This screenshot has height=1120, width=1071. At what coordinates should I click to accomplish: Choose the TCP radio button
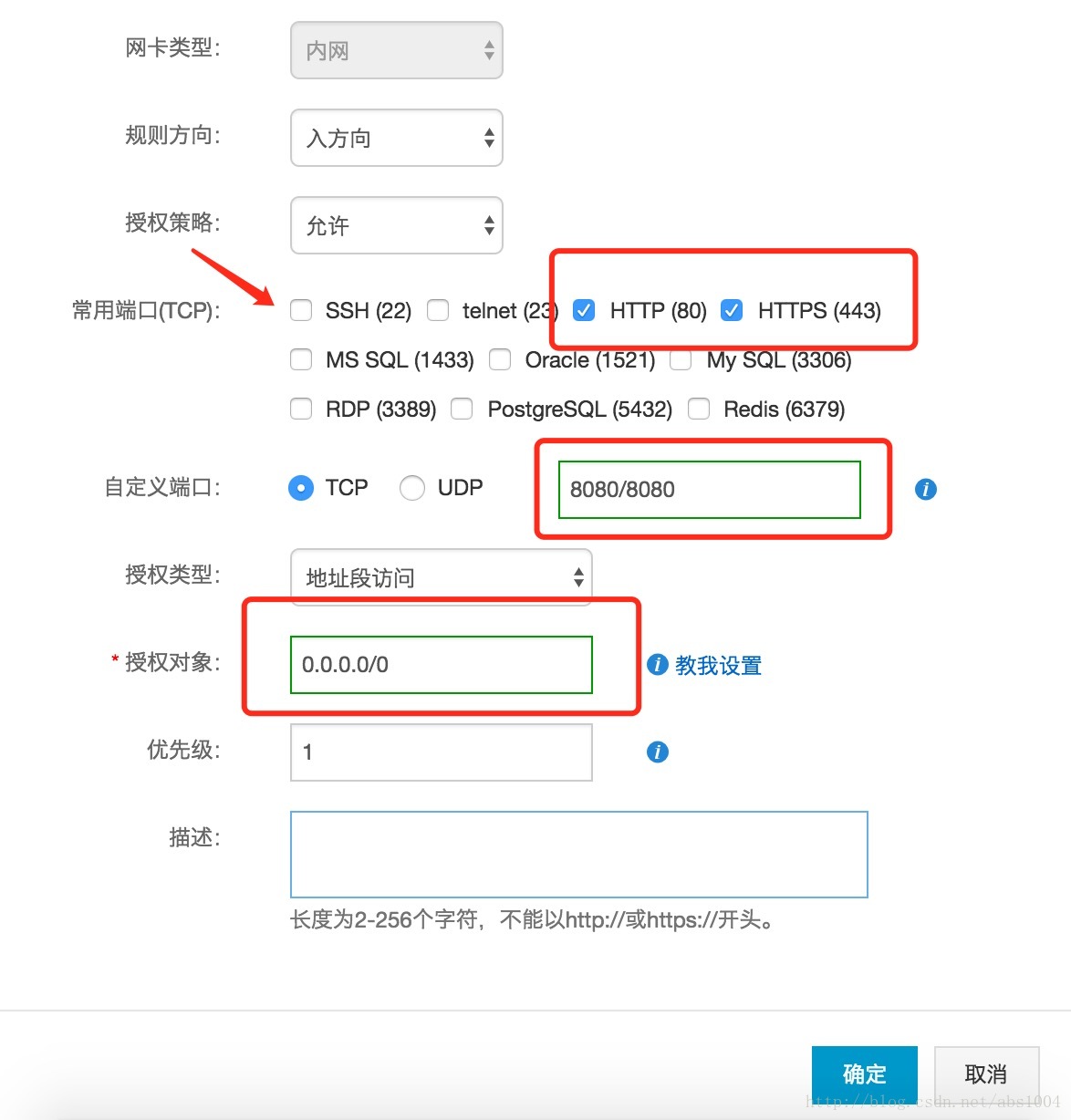(x=301, y=489)
